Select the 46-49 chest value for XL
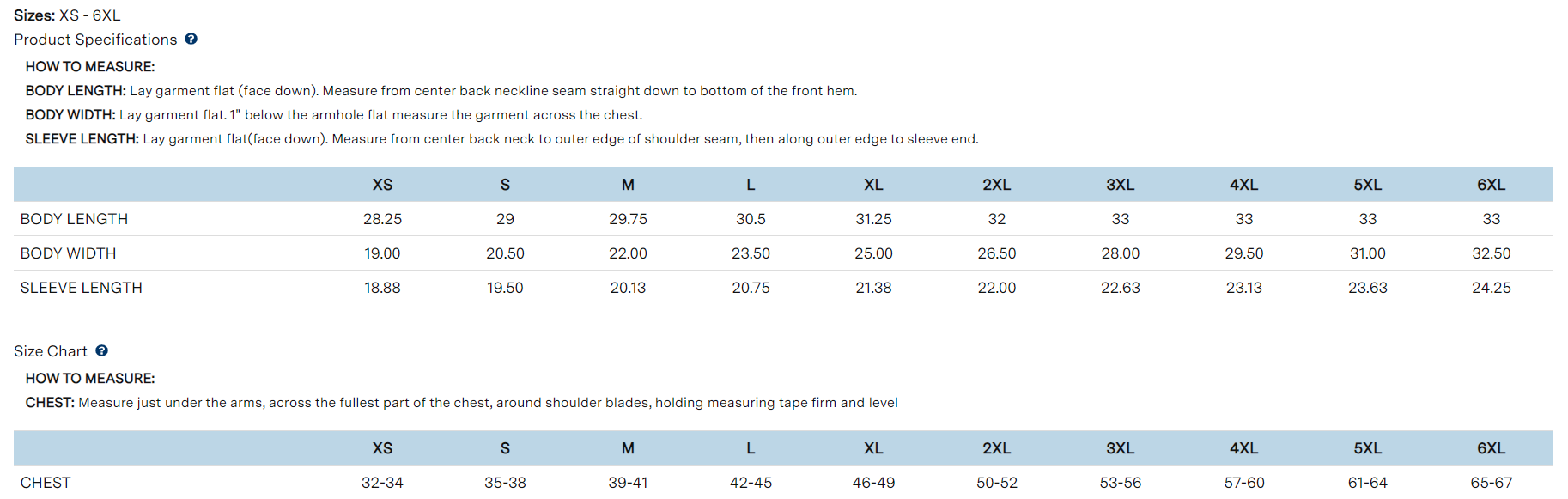Image resolution: width=1568 pixels, height=499 pixels. click(x=873, y=483)
